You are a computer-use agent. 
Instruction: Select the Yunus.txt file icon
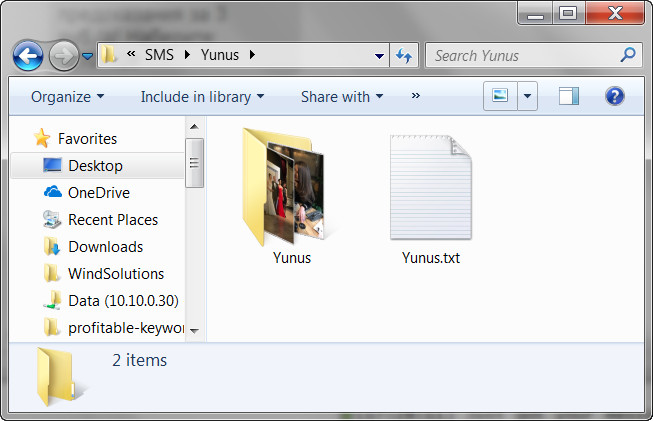tap(431, 187)
